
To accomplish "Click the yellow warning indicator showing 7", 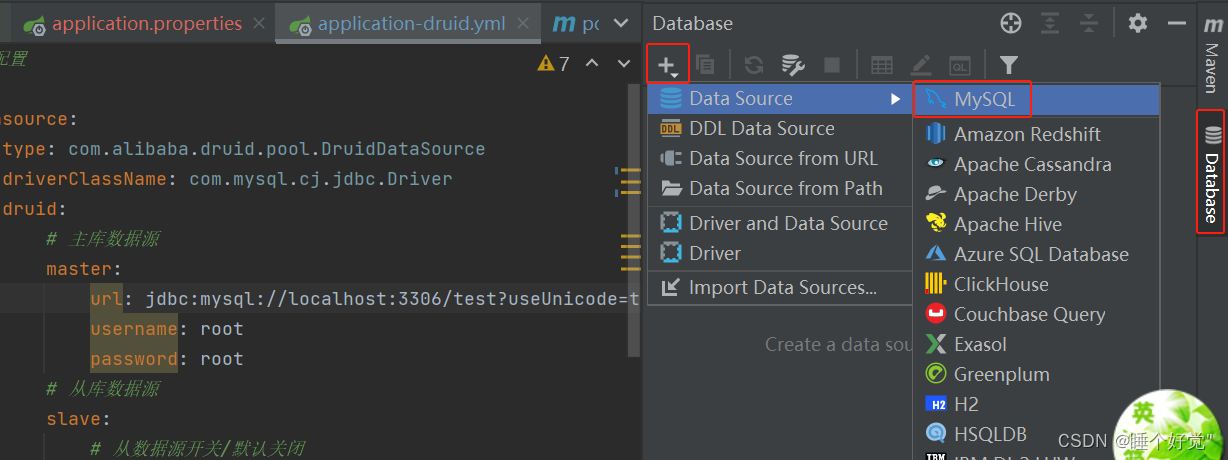I will pyautogui.click(x=553, y=64).
